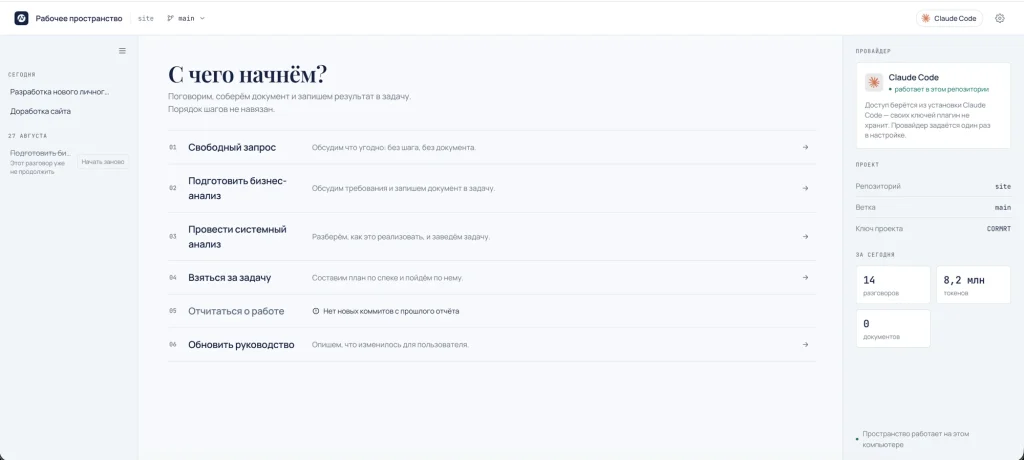
Task: Select step Свободный запрос
Action: pos(492,147)
